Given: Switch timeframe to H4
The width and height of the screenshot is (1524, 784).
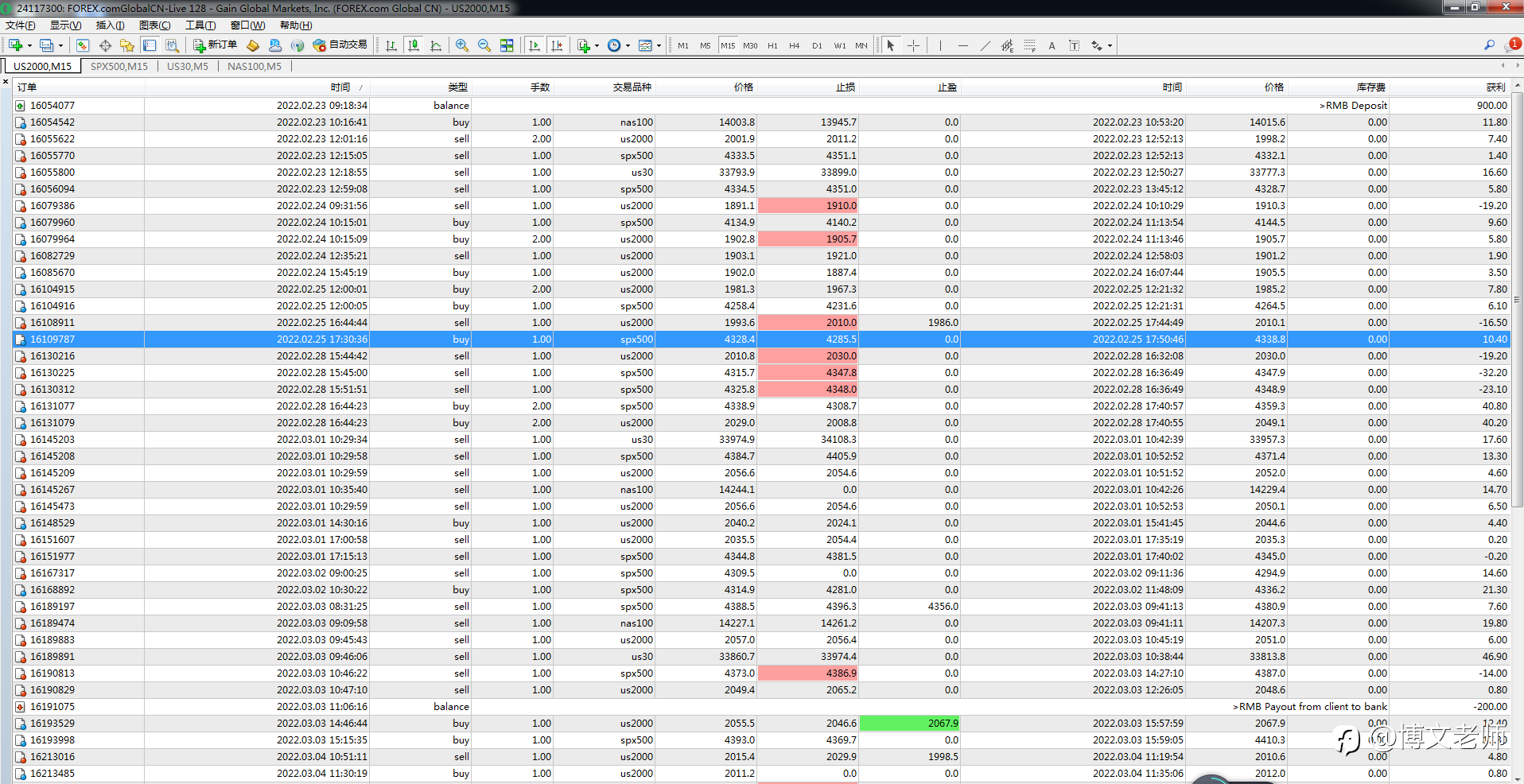Looking at the screenshot, I should (x=794, y=45).
